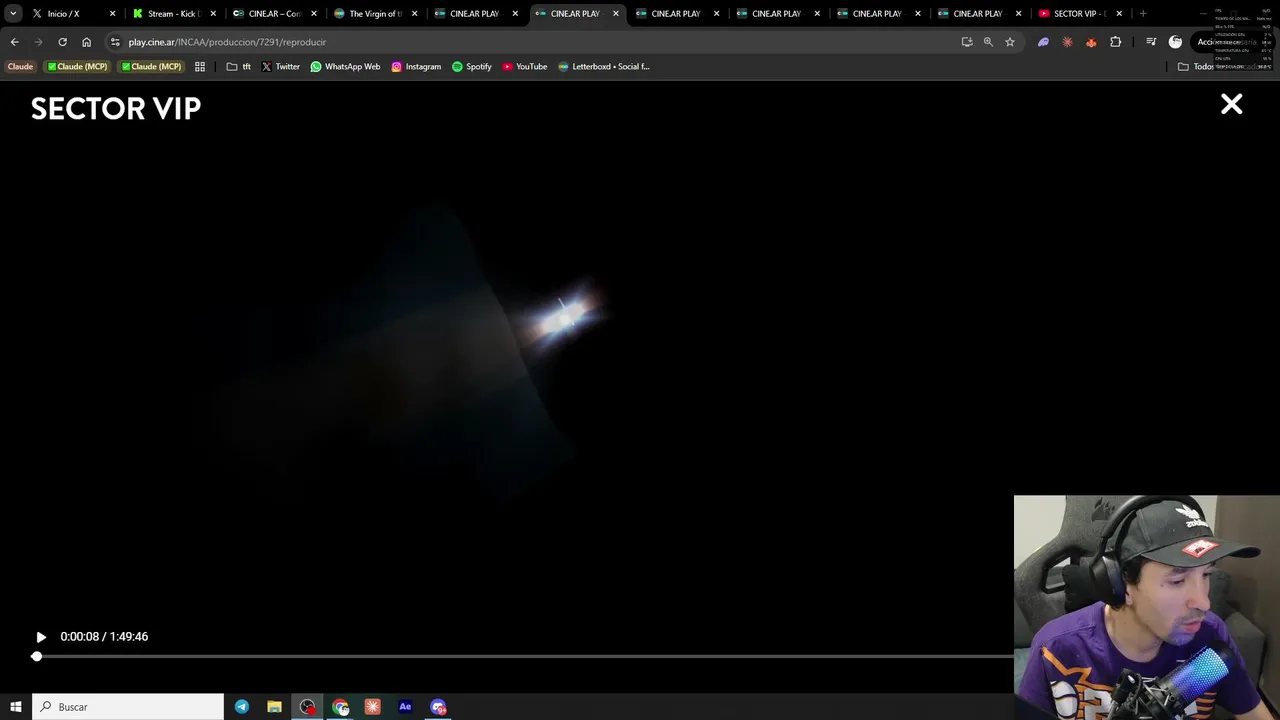Viewport: 1280px width, 720px height.
Task: Open the Windows Start menu
Action: coord(15,707)
